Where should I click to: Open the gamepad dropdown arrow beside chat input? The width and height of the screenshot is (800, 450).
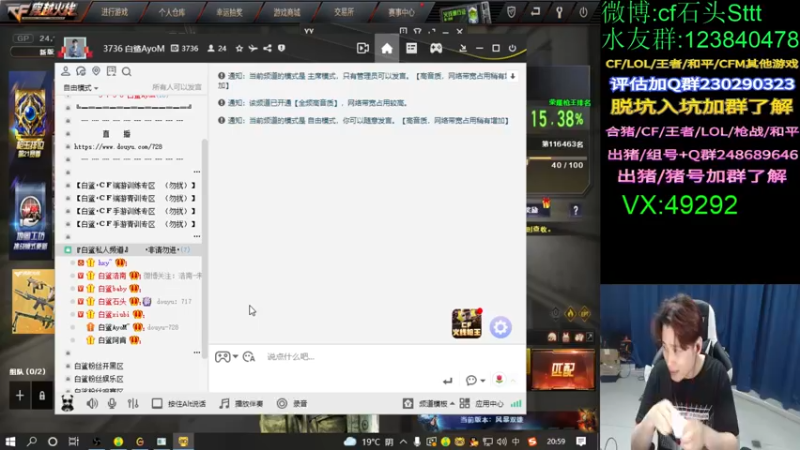tap(235, 357)
